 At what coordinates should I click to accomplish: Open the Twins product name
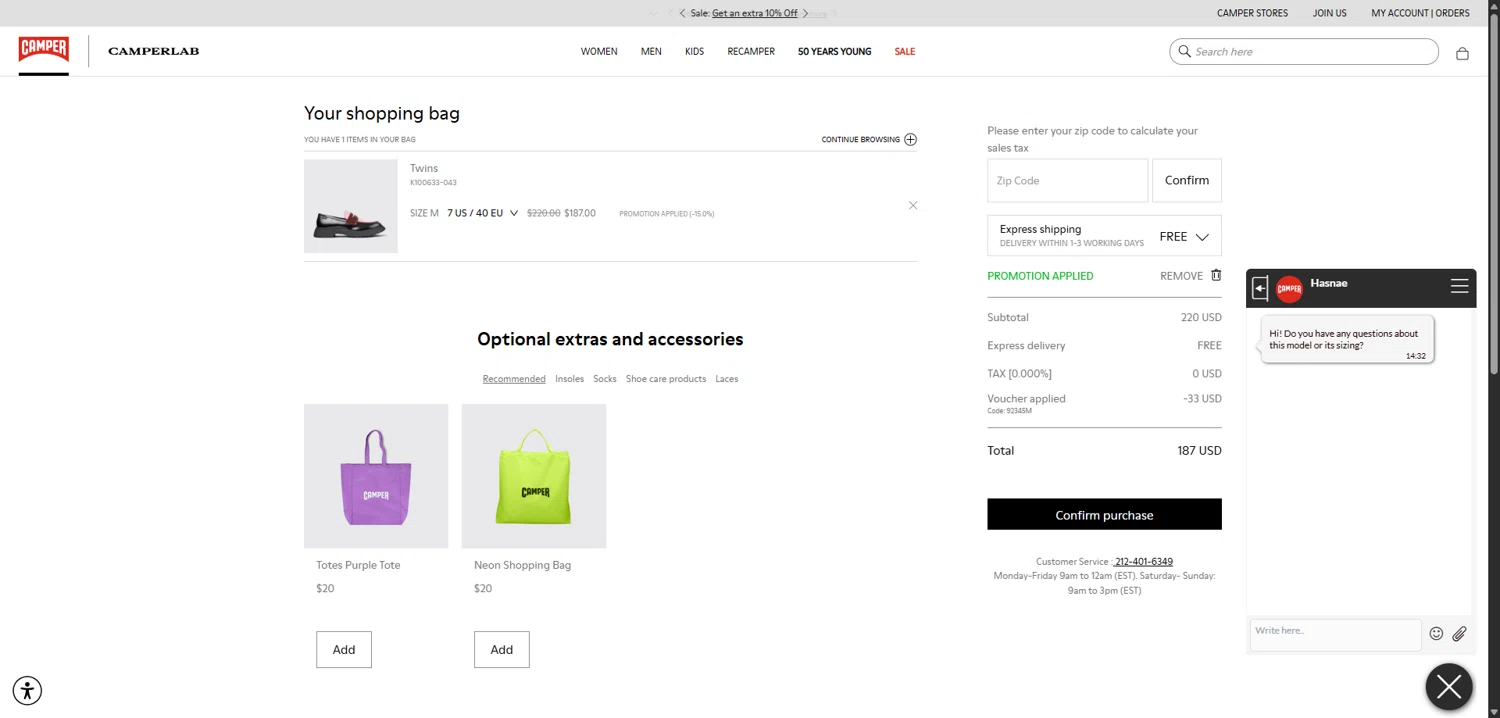[424, 168]
